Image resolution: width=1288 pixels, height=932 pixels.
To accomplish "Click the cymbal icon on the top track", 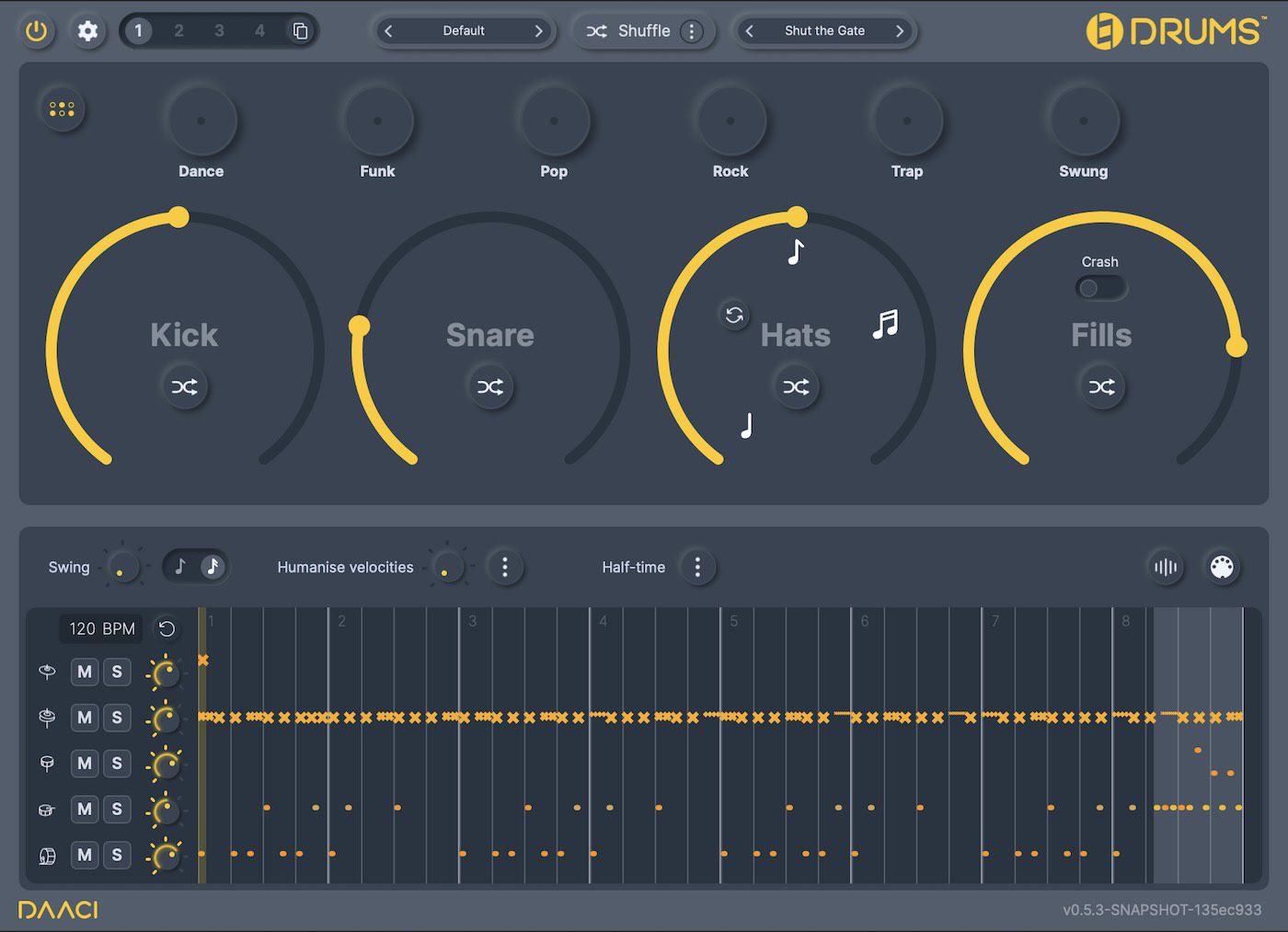I will click(46, 672).
